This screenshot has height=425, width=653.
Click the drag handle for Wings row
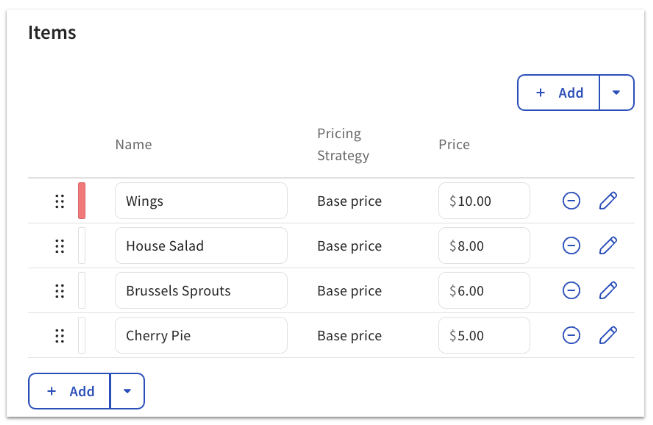(x=59, y=201)
